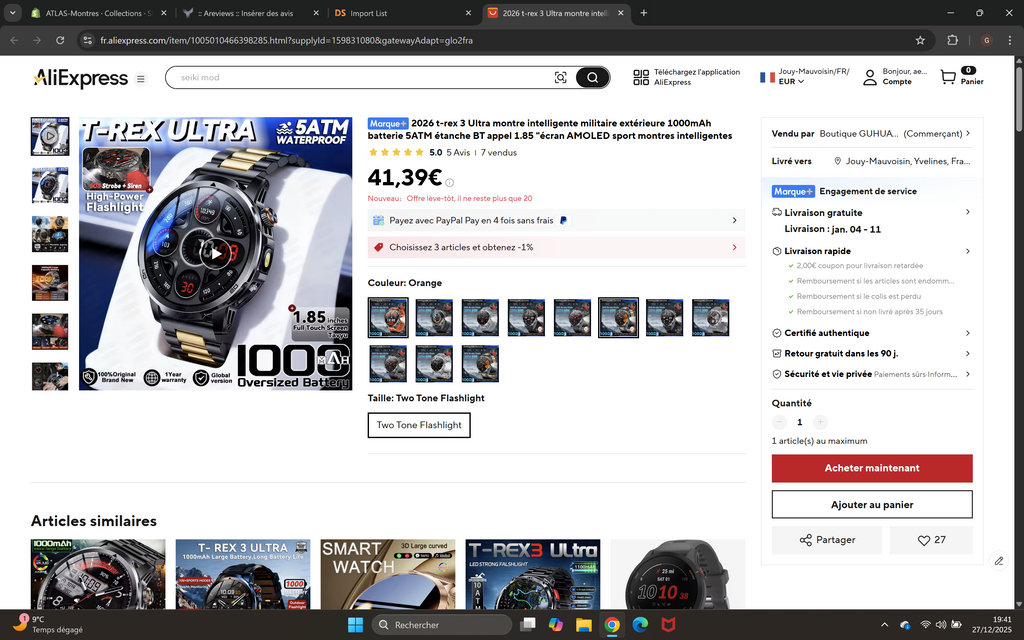Open the shopping cart Panier icon

(x=948, y=77)
